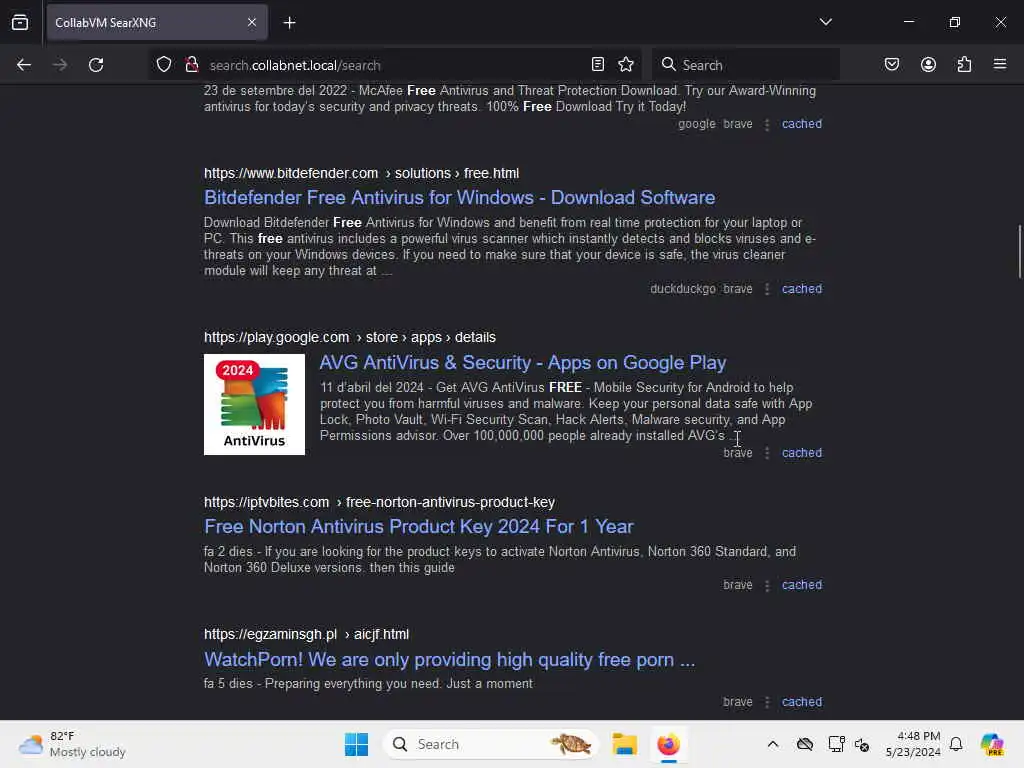Screen dimensions: 1024x768
Task: Open cached version of AVG result
Action: (801, 453)
